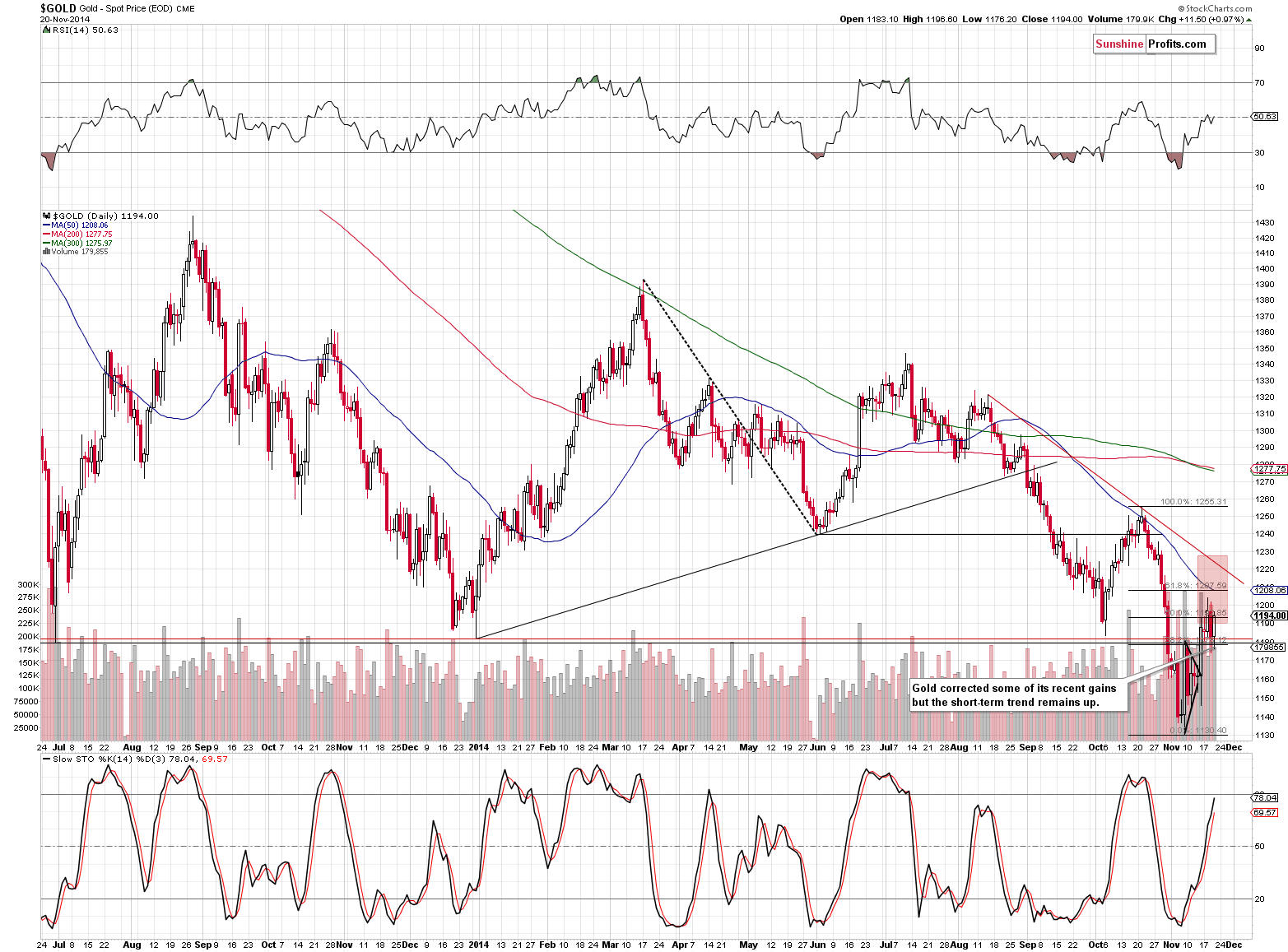
Task: Click the Volume 179.9K header value
Action: click(1120, 19)
